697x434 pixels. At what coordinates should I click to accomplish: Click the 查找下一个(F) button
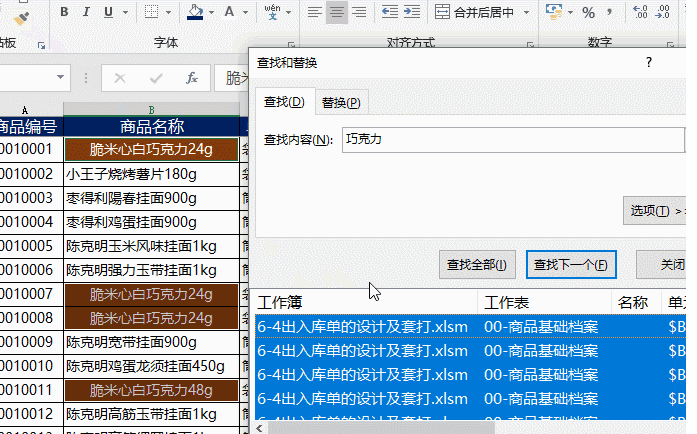pyautogui.click(x=571, y=265)
